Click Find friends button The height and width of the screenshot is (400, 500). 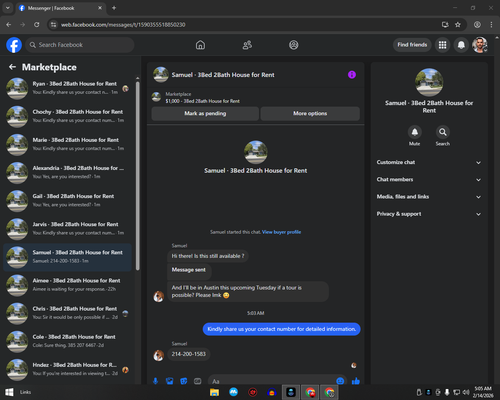point(412,45)
